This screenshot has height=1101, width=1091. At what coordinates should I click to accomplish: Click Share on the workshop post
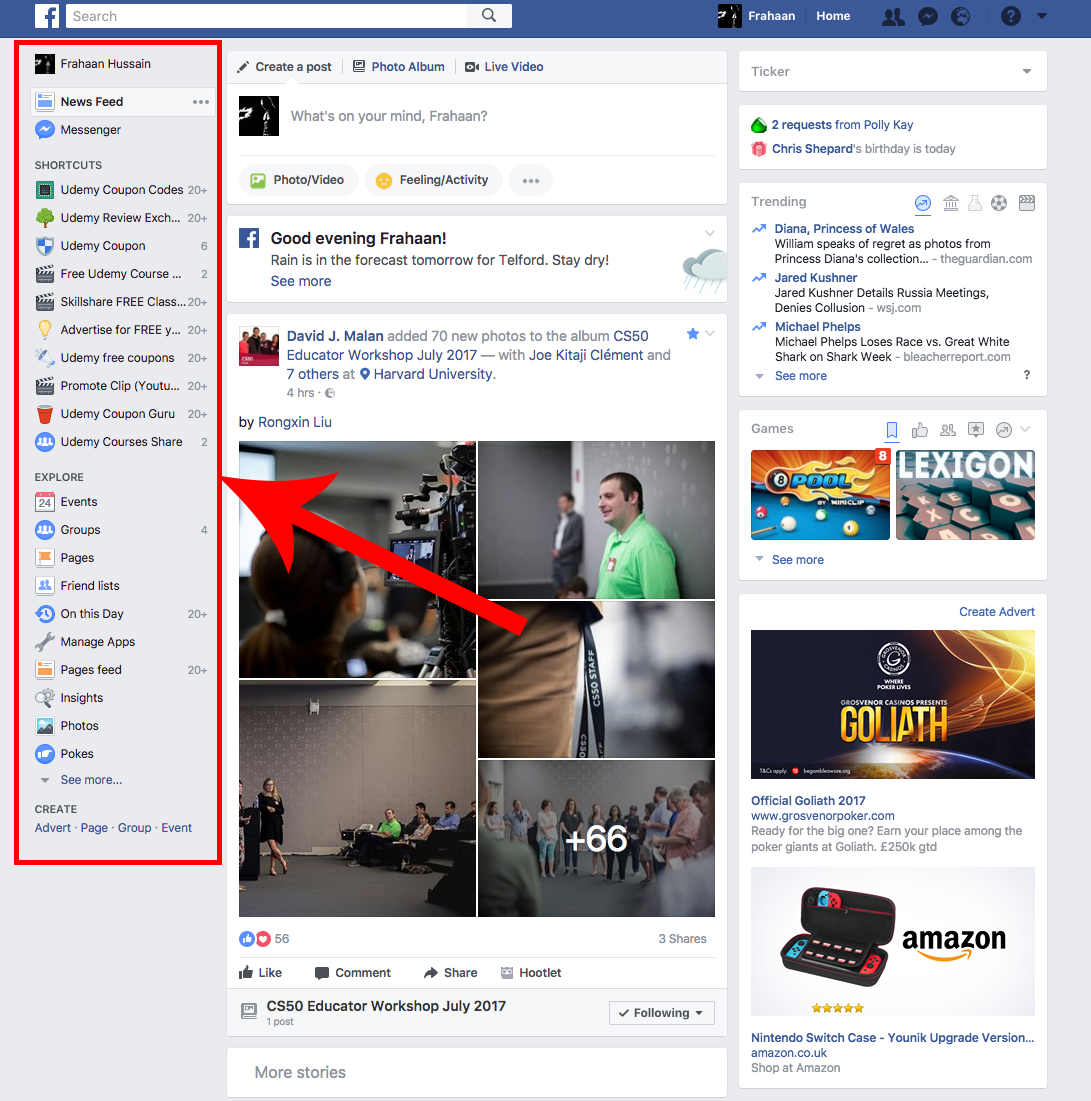(450, 973)
